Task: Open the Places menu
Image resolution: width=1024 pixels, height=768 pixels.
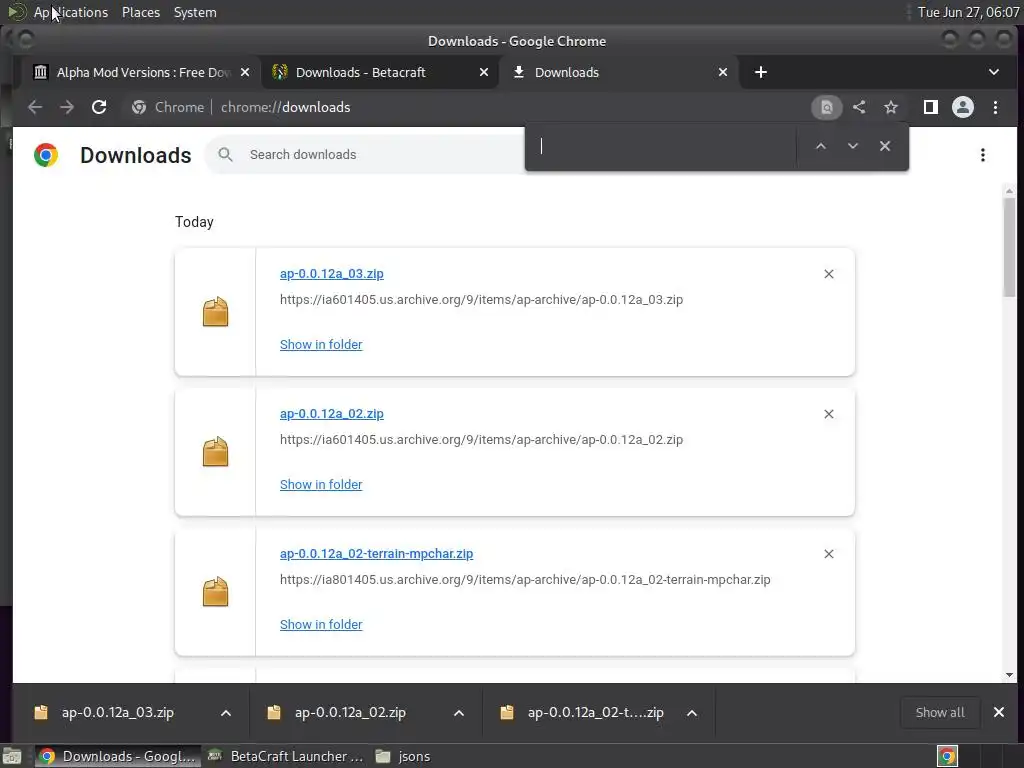Action: pyautogui.click(x=140, y=12)
